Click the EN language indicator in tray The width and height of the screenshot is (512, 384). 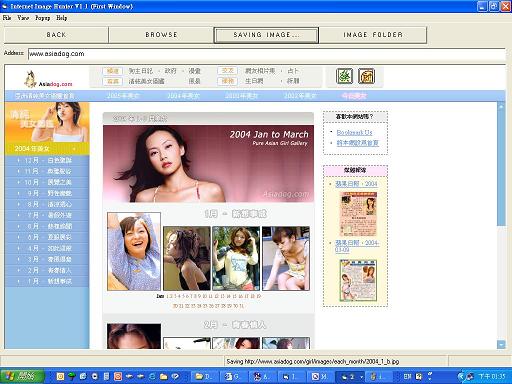(x=407, y=377)
